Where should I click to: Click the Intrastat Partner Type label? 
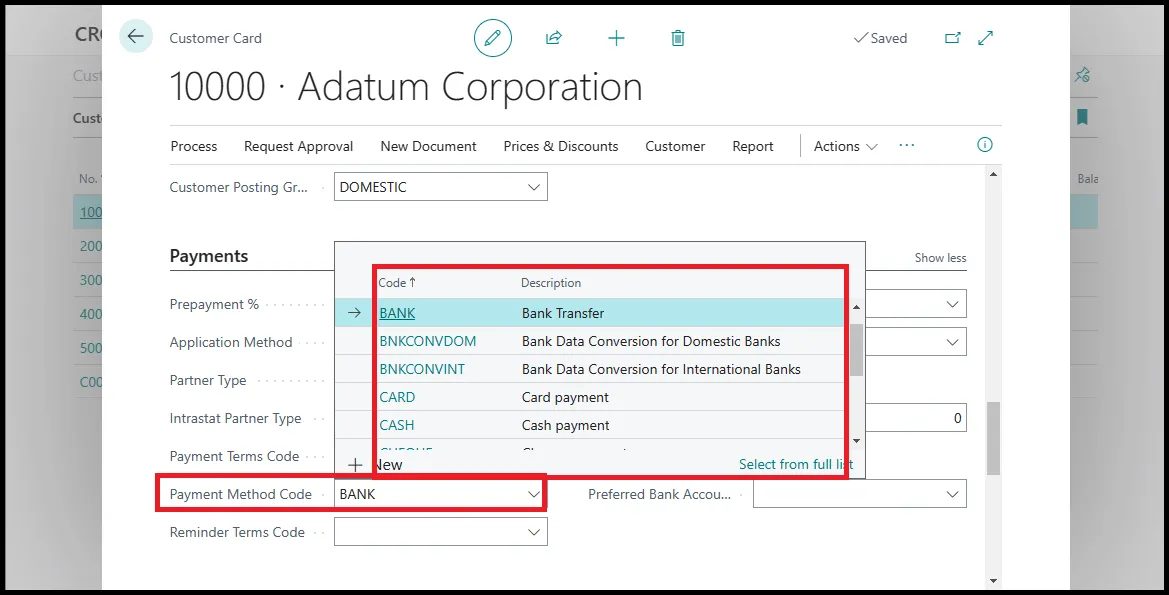pos(236,418)
